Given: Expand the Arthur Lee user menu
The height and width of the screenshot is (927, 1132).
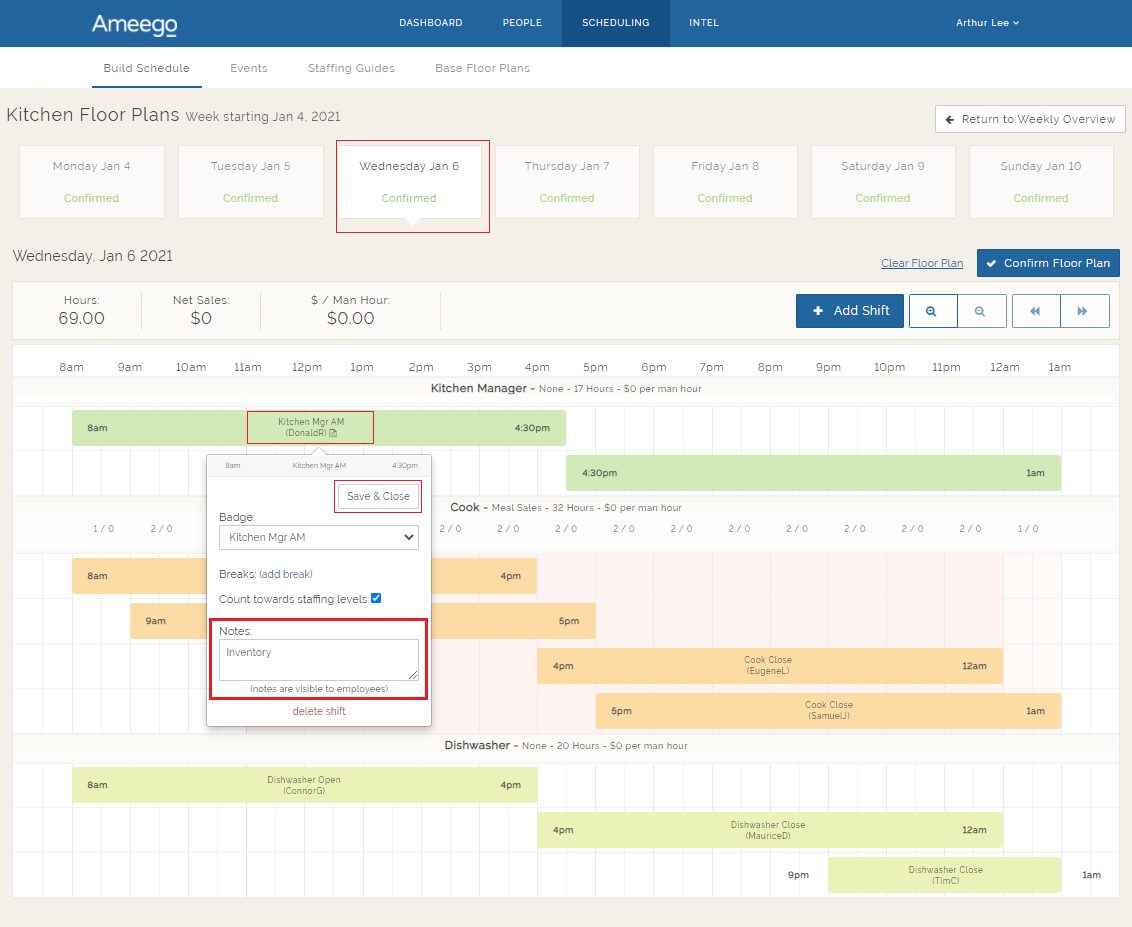Looking at the screenshot, I should pos(987,23).
